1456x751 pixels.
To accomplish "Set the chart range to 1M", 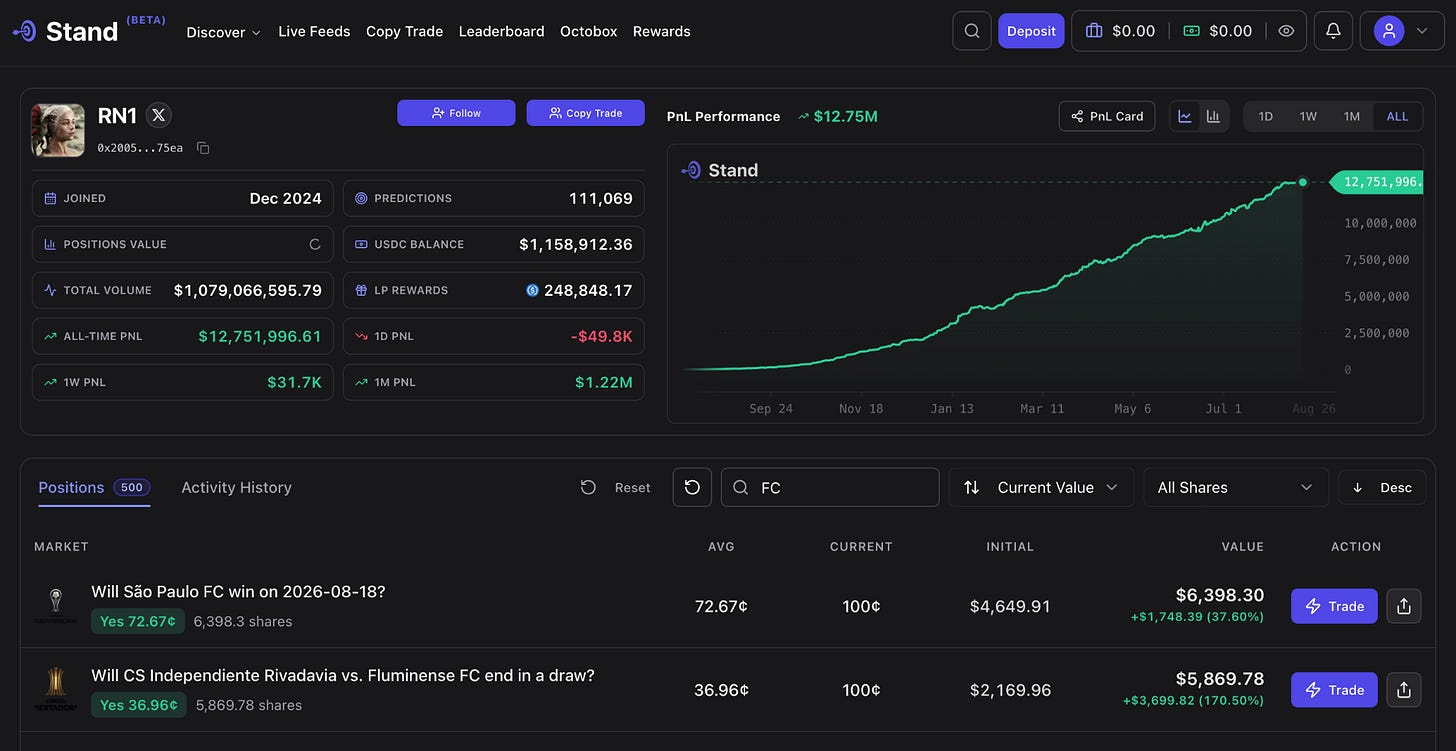I will coord(1352,116).
